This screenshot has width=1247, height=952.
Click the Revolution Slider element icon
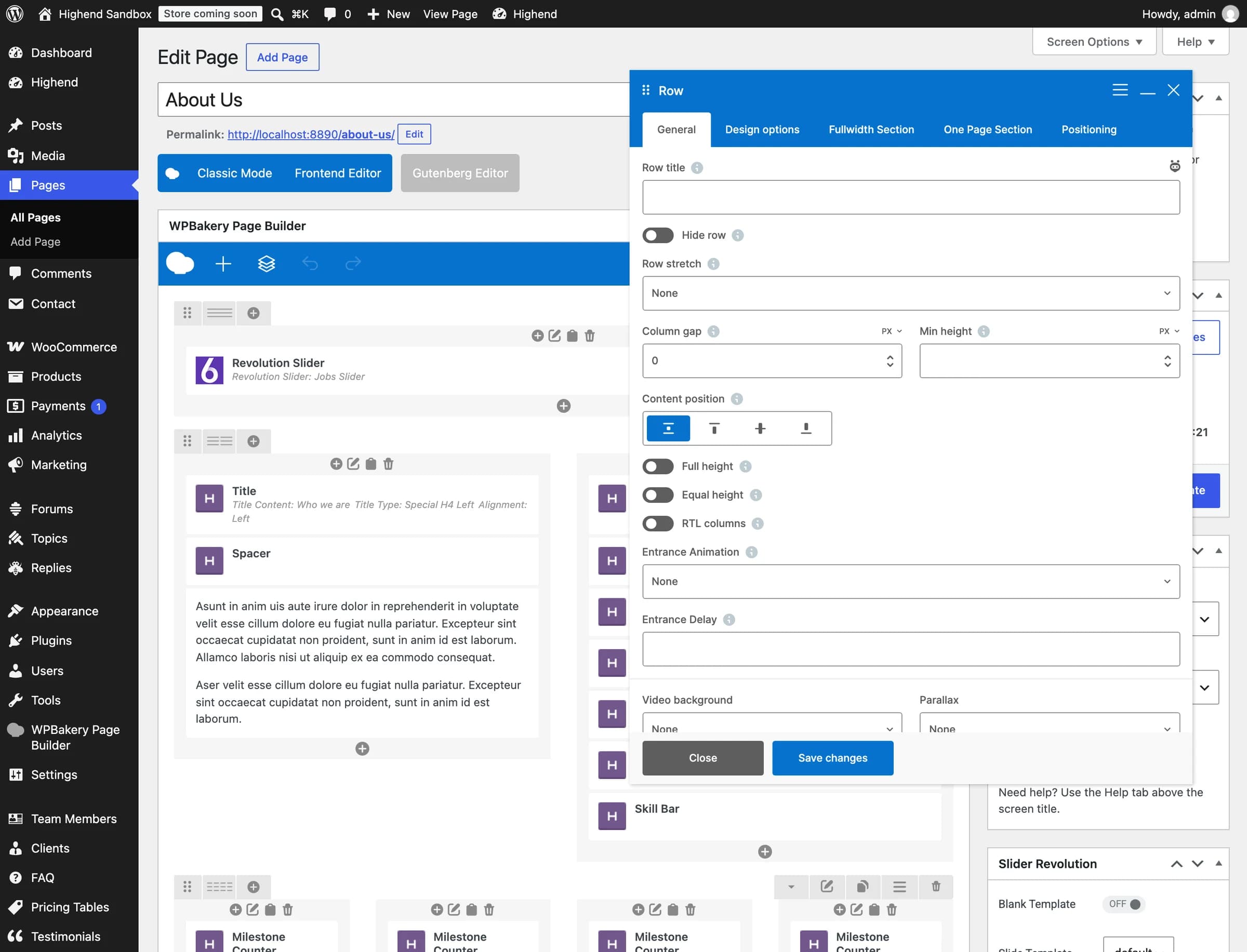pos(209,370)
